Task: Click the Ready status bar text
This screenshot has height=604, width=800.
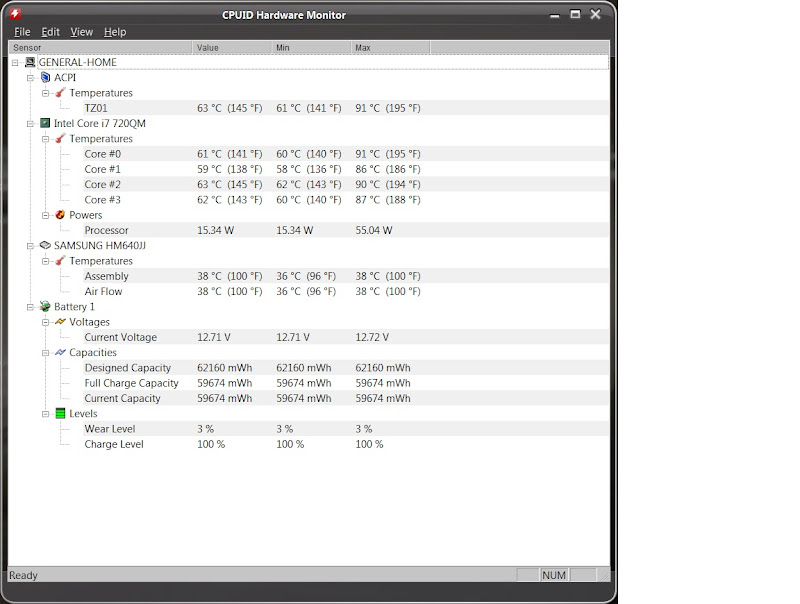Action: point(23,575)
